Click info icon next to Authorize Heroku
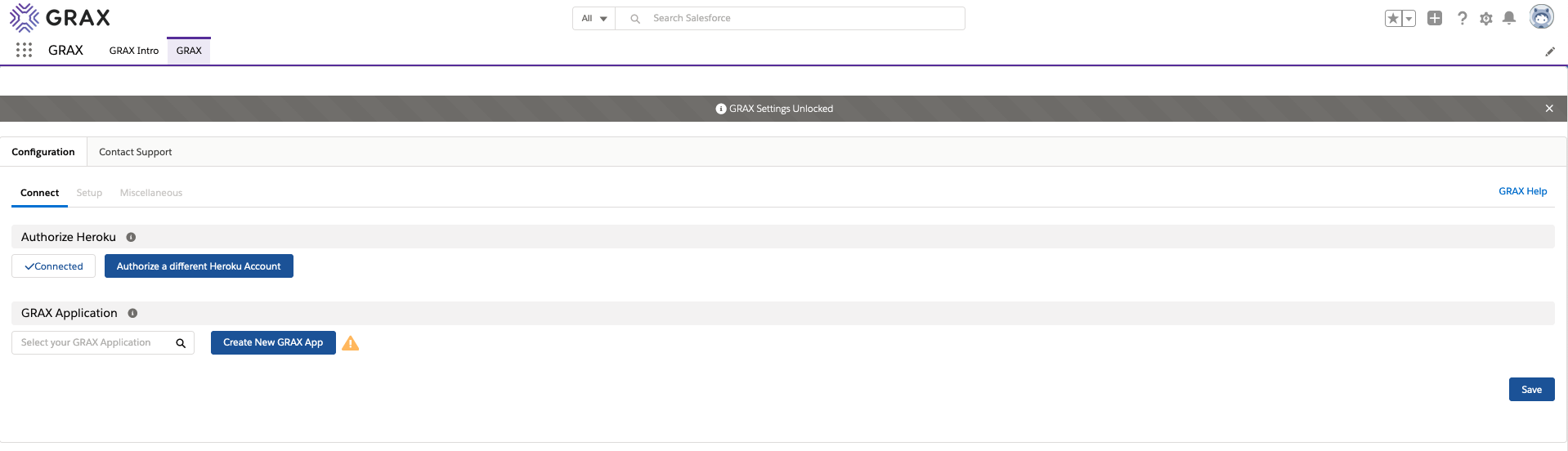1568x451 pixels. [x=131, y=237]
